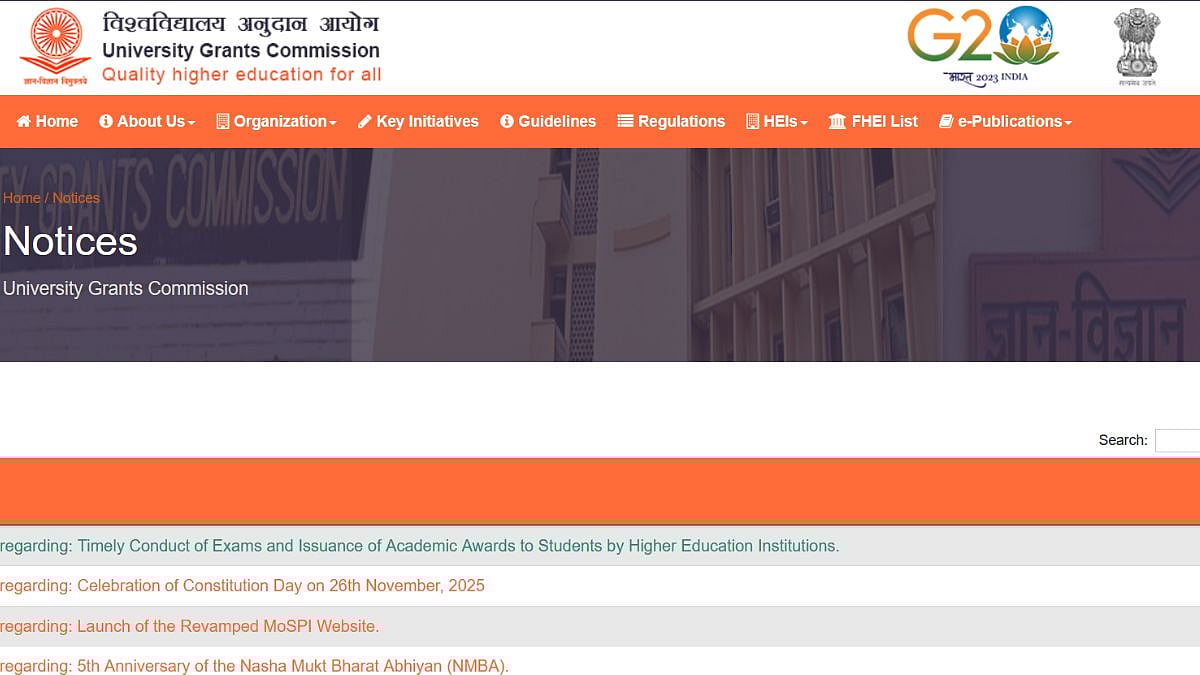Click the info icon beside Guidelines
This screenshot has width=1200, height=675.
(509, 121)
